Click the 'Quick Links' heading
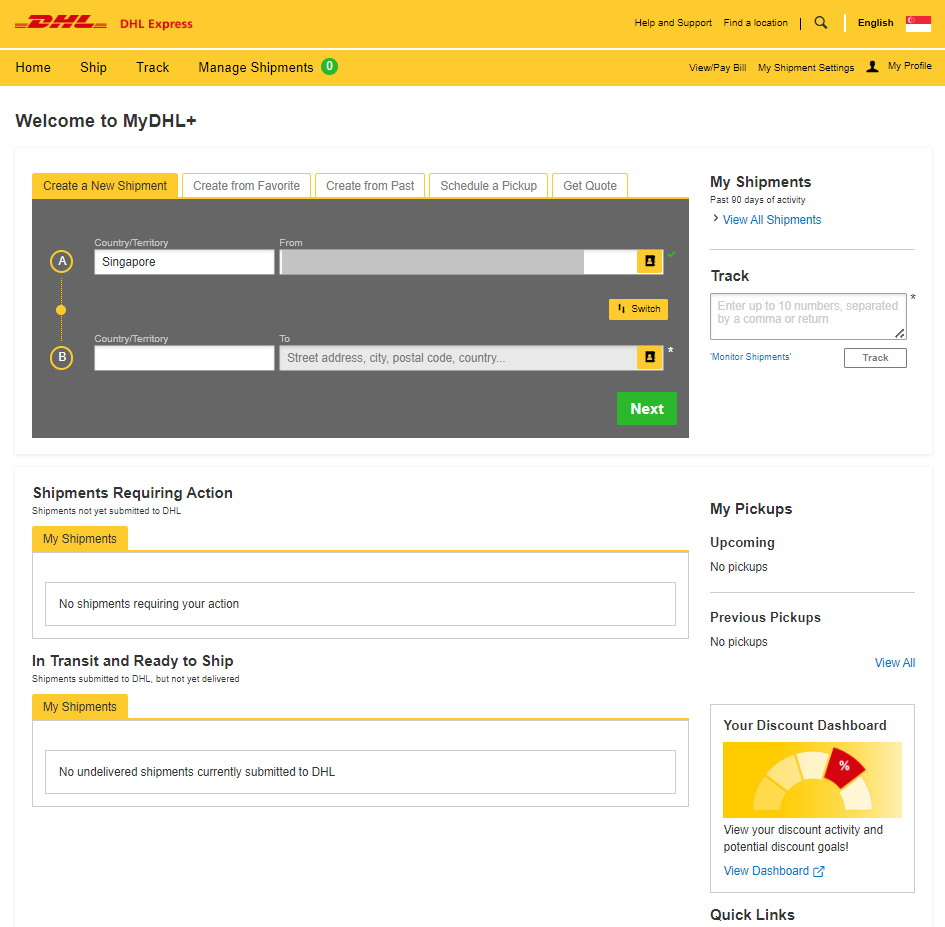 coord(752,915)
